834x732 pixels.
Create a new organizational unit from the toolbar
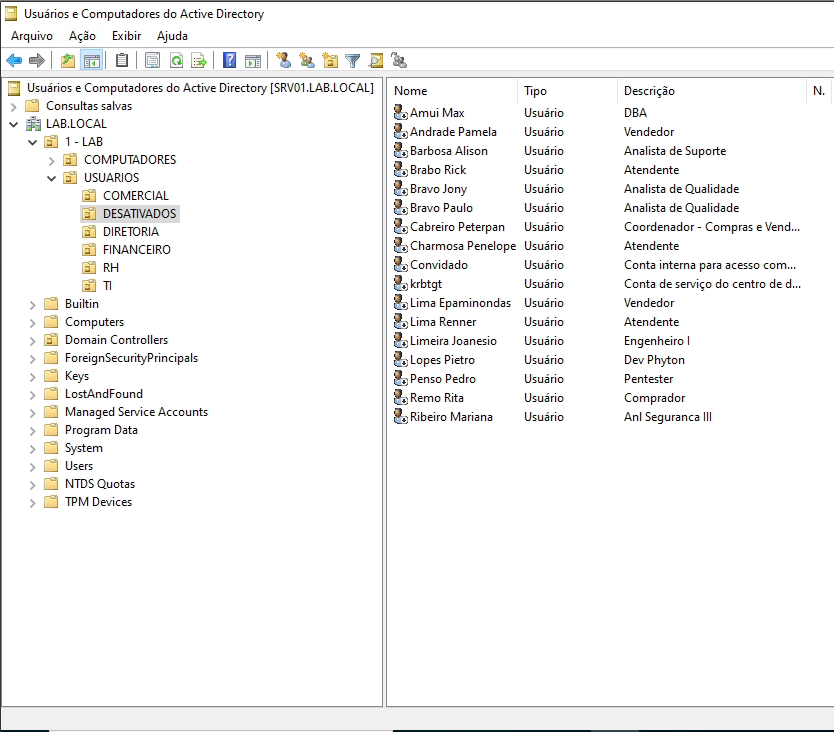pos(330,61)
